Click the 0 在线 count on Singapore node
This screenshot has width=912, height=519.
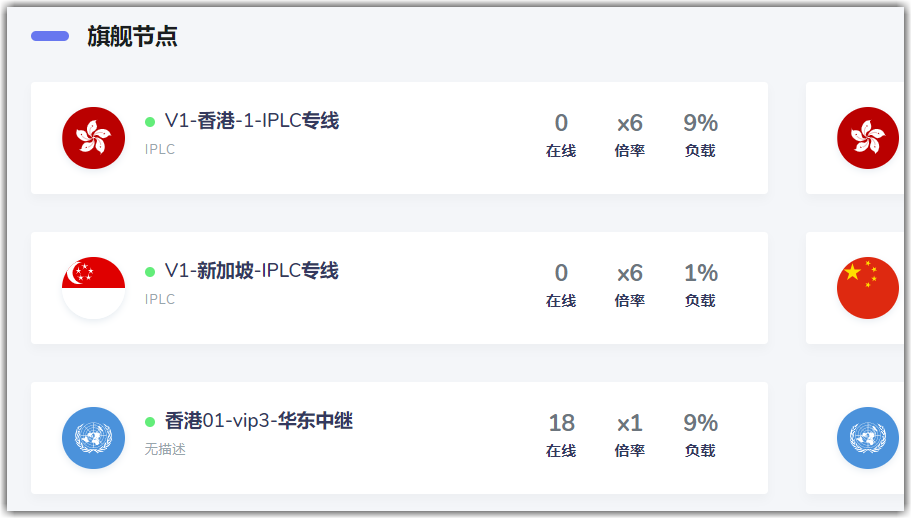click(561, 273)
